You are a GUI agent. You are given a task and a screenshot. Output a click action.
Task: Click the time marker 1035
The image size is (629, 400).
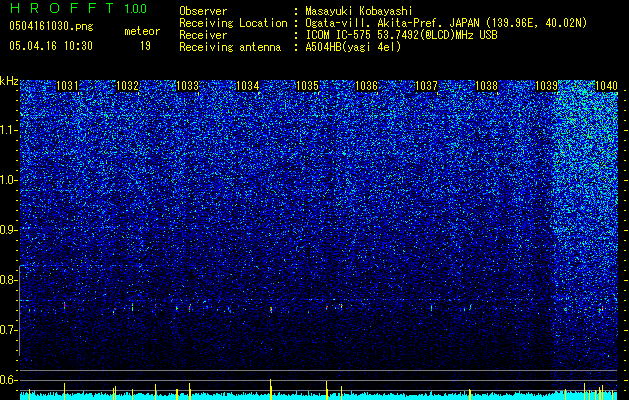tap(307, 86)
